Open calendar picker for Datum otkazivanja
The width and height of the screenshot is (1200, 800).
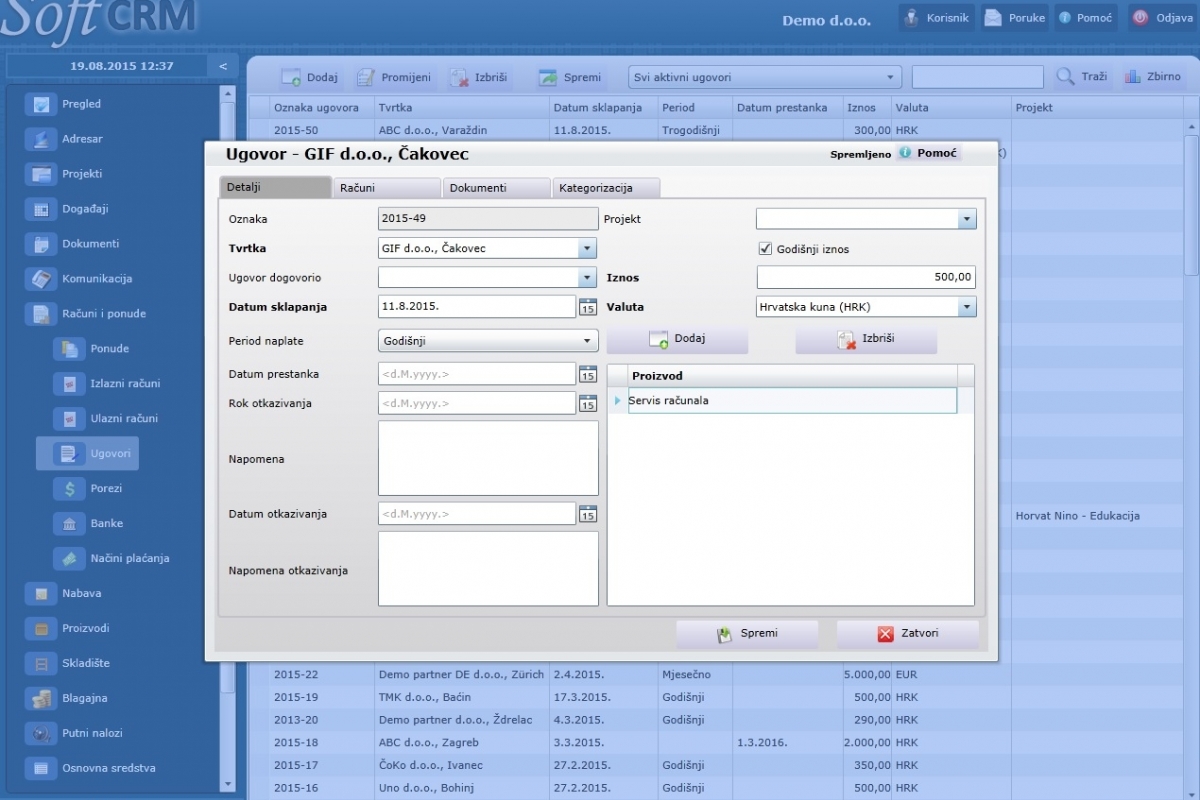coord(588,514)
